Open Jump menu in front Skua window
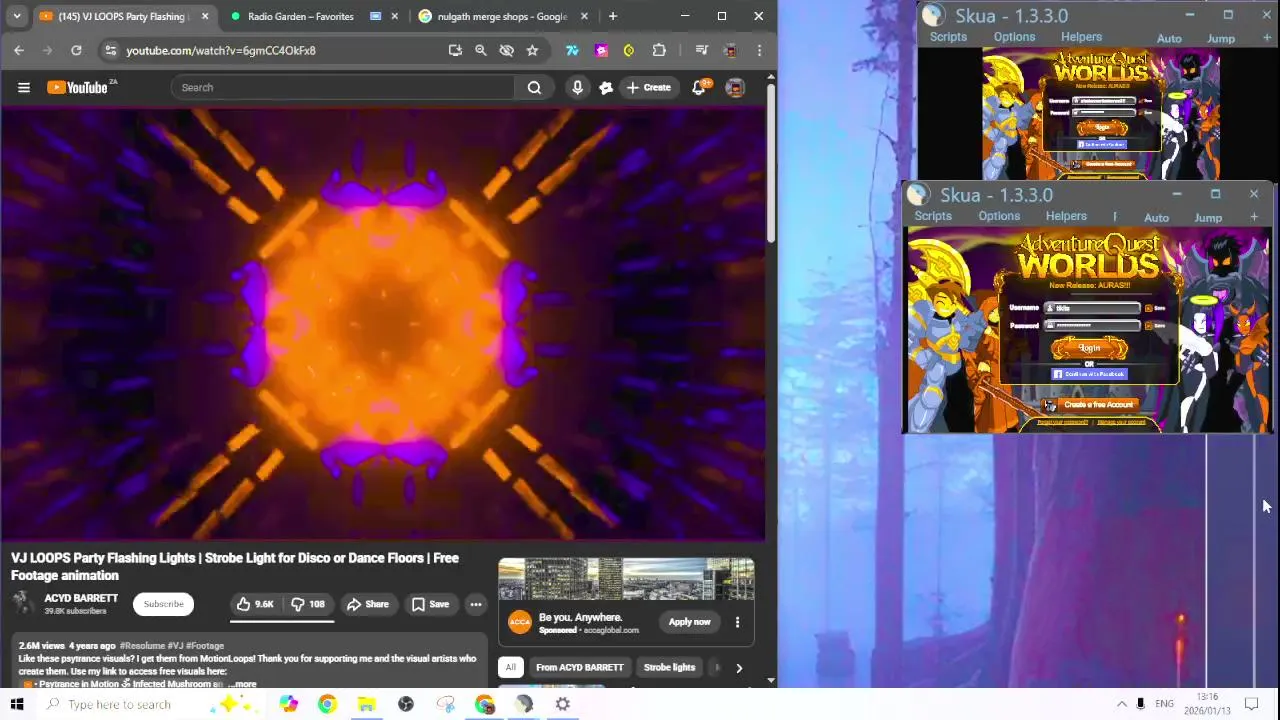Image resolution: width=1280 pixels, height=720 pixels. (x=1208, y=218)
